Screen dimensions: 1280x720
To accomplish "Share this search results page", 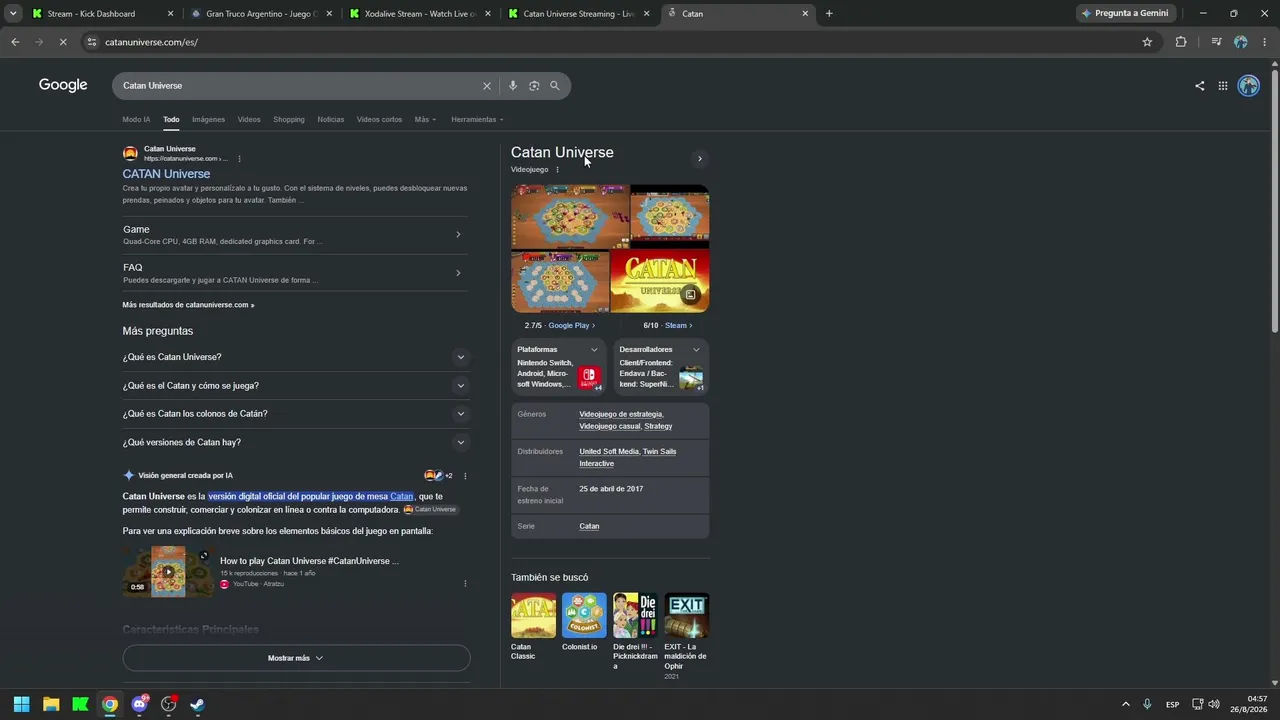I will (1199, 86).
